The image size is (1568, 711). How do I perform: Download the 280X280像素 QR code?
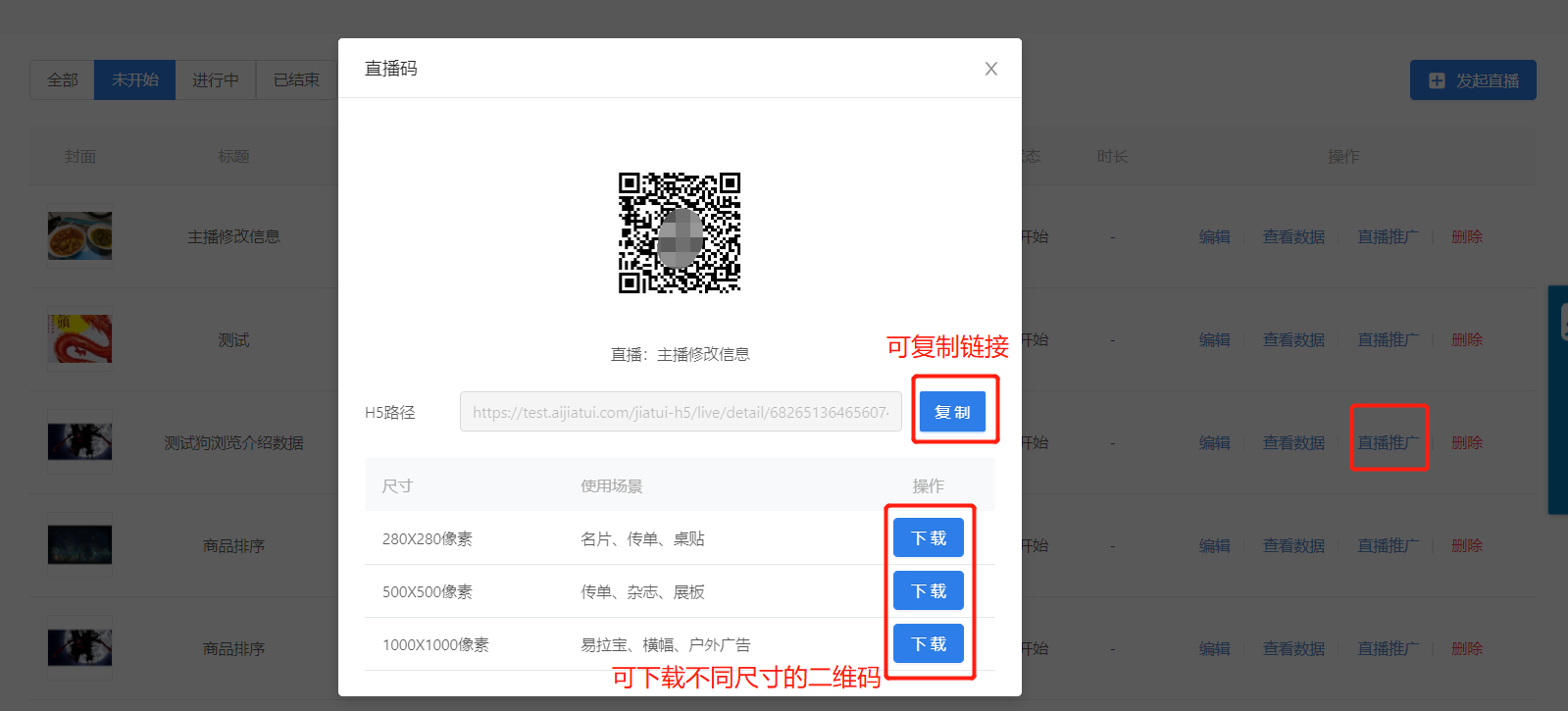point(929,537)
